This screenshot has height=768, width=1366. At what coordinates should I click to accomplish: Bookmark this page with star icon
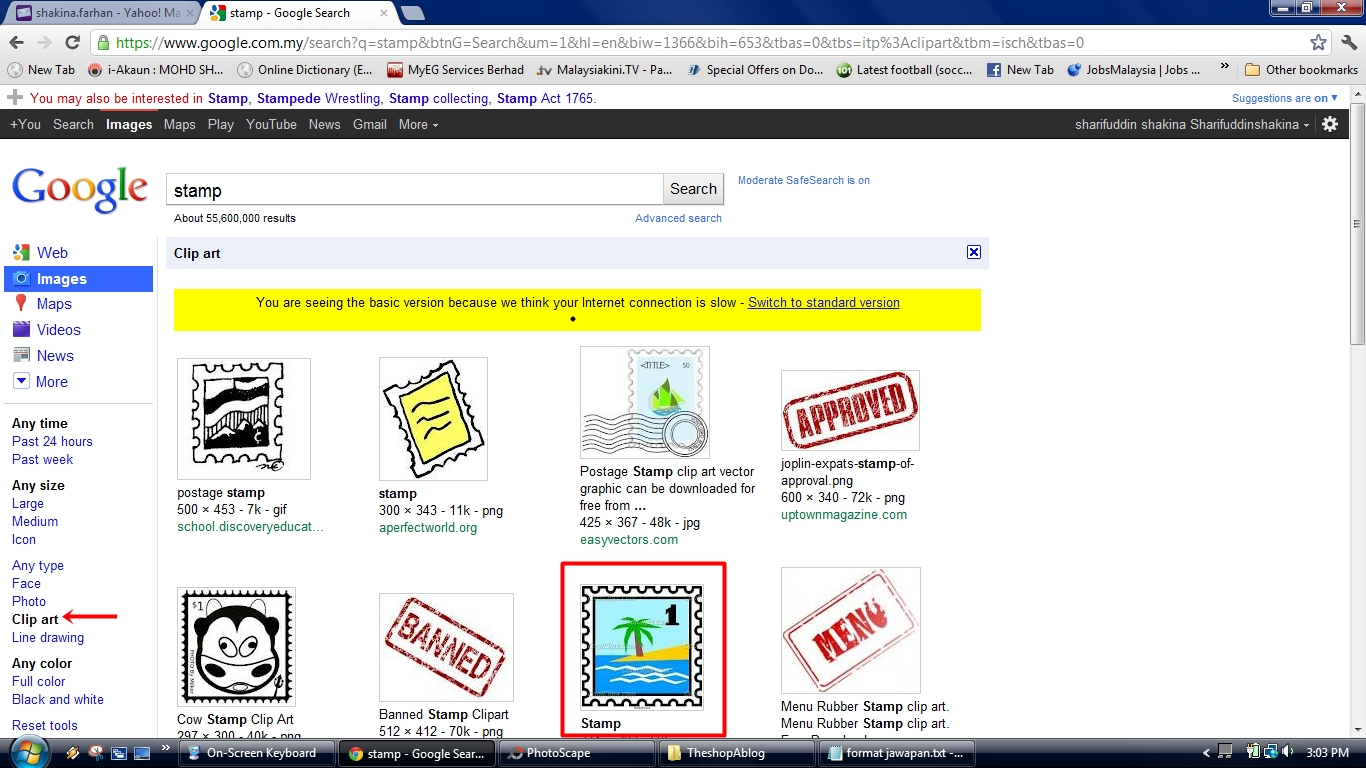[1318, 43]
